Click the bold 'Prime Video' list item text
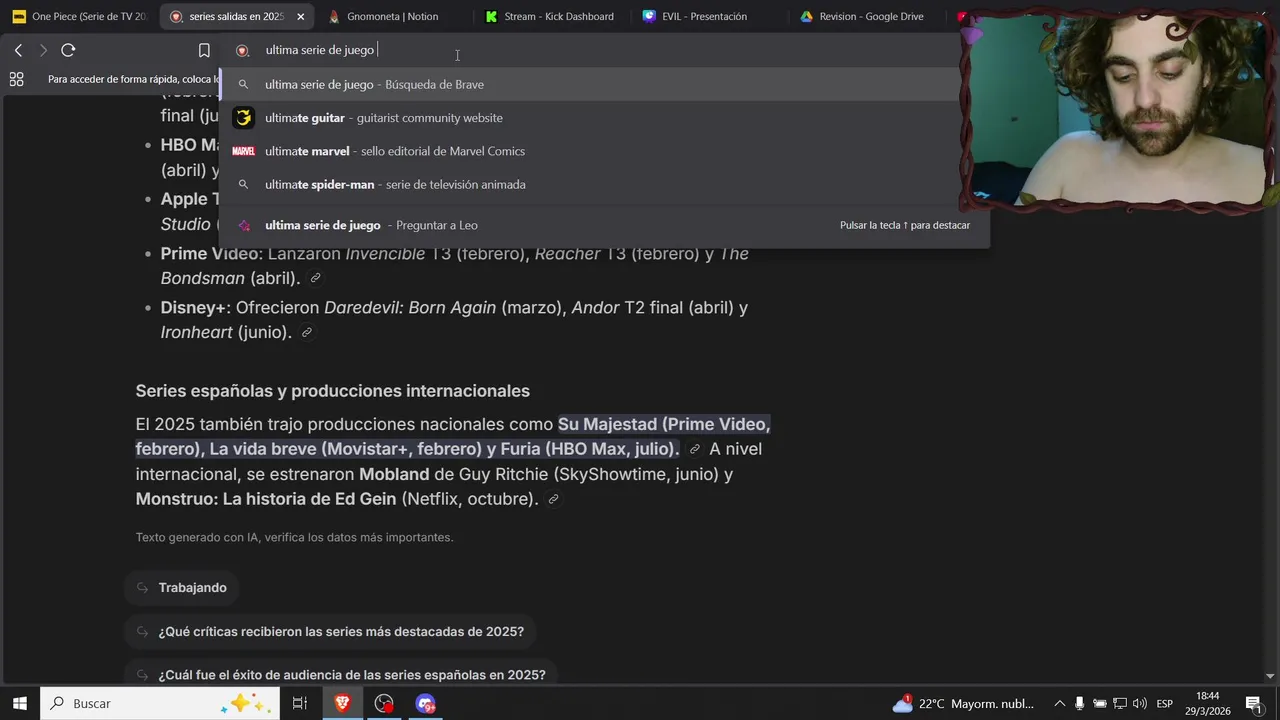The image size is (1280, 720). click(209, 253)
